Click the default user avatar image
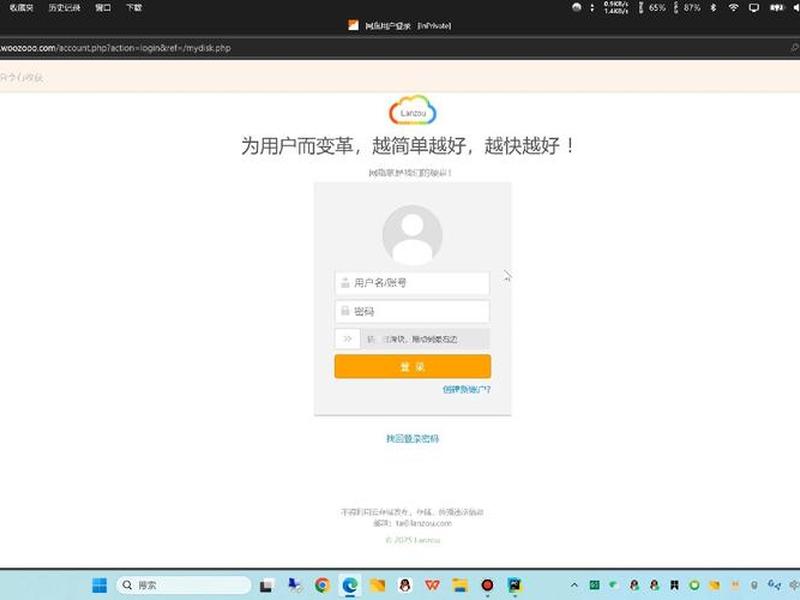This screenshot has width=800, height=600. point(412,235)
